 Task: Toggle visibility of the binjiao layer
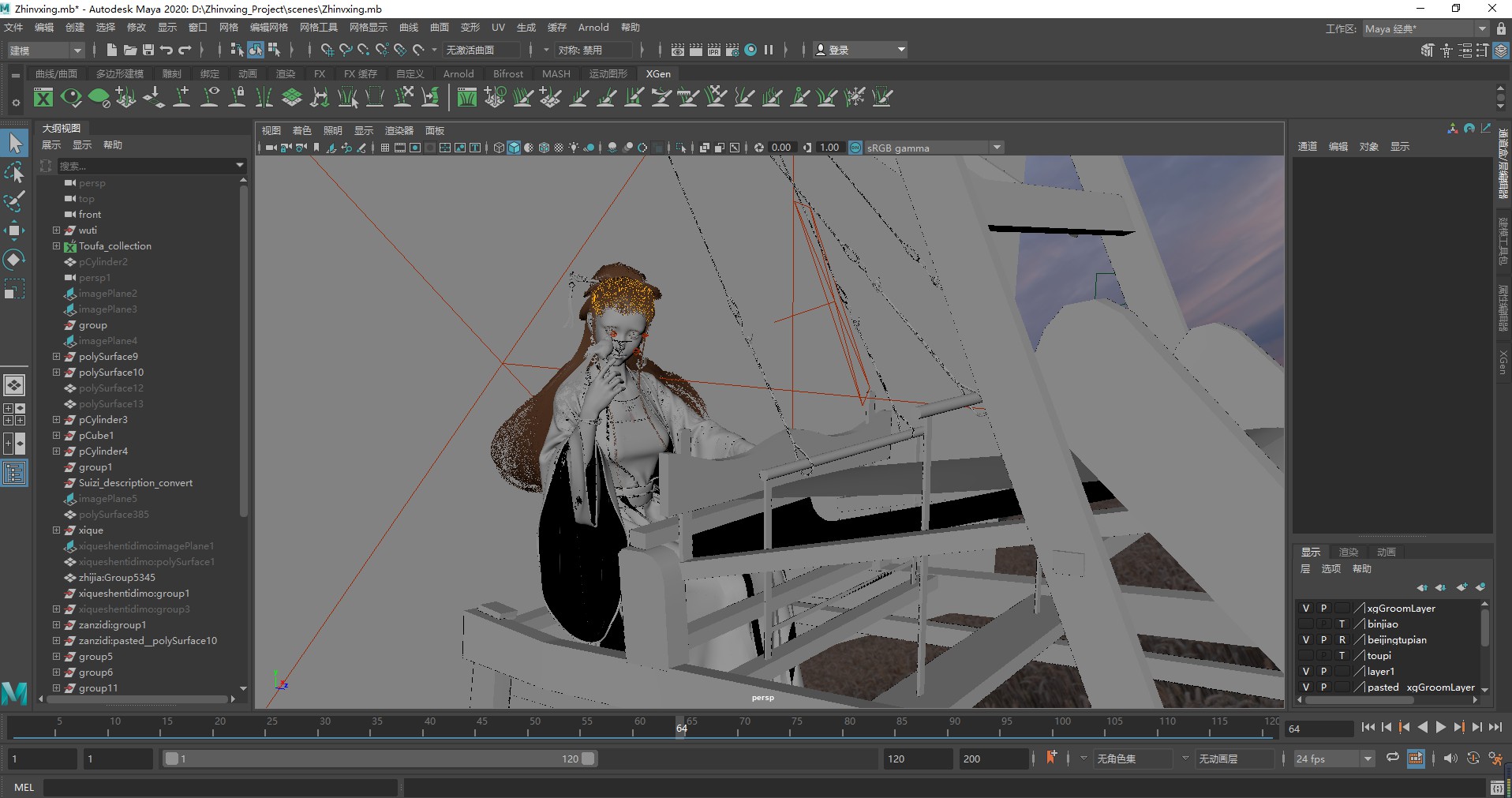[x=1305, y=624]
